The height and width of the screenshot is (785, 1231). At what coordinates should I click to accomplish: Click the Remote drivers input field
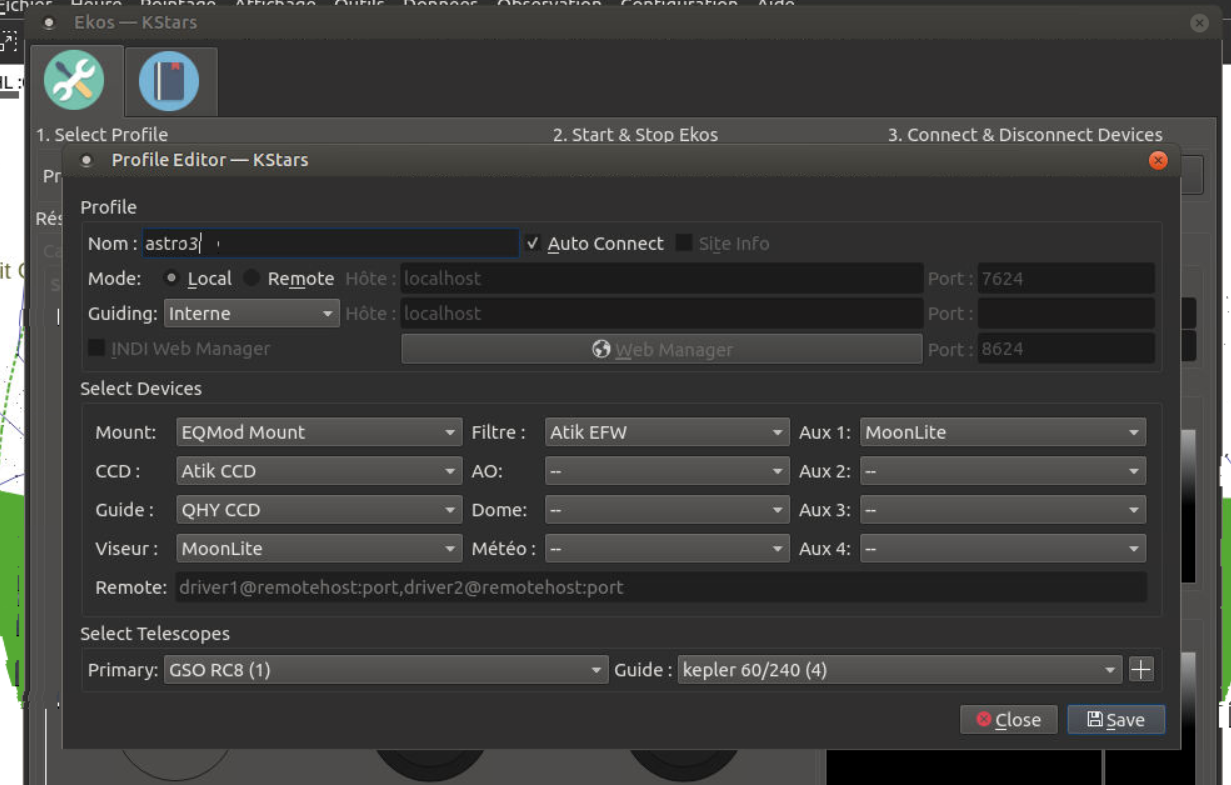[x=661, y=587]
